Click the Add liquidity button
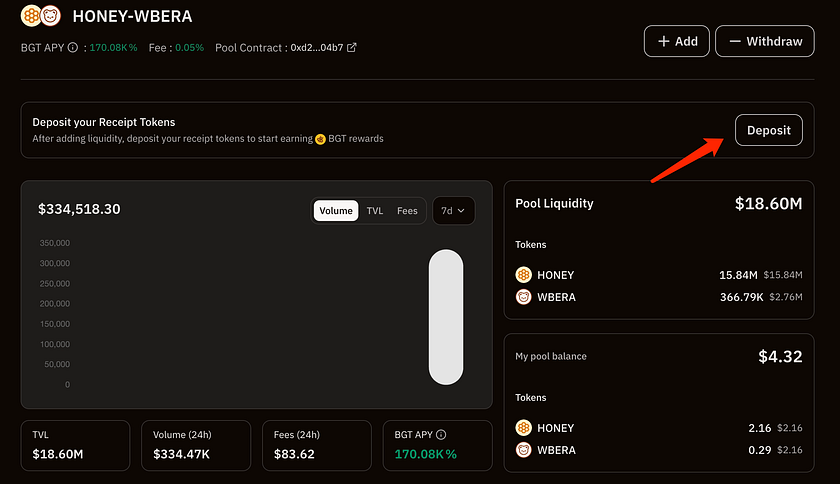840x484 pixels. (x=677, y=41)
